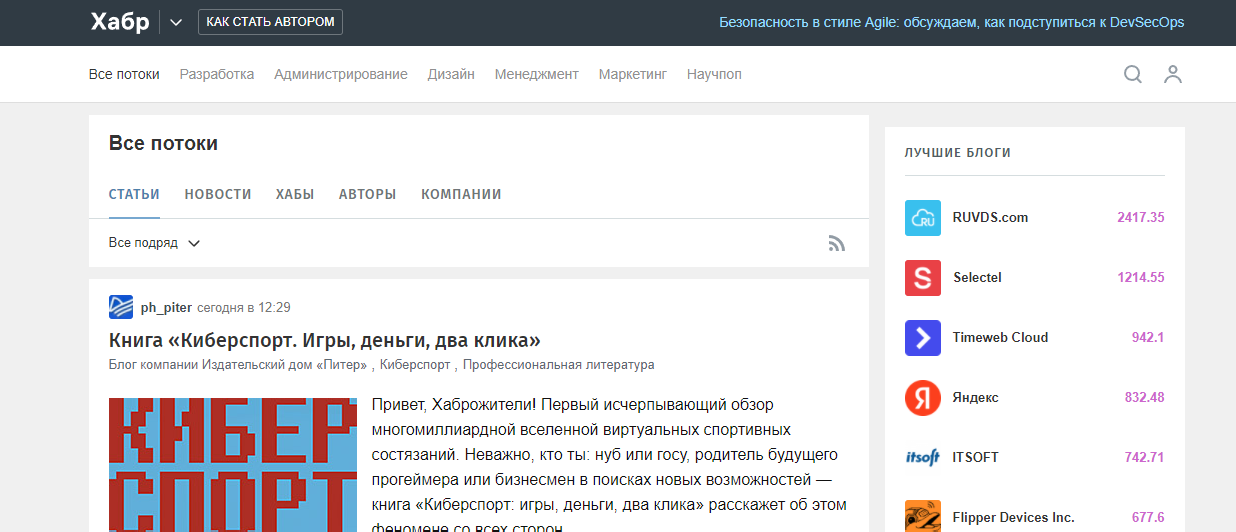
Task: Click the Хабр logo
Action: click(x=119, y=22)
